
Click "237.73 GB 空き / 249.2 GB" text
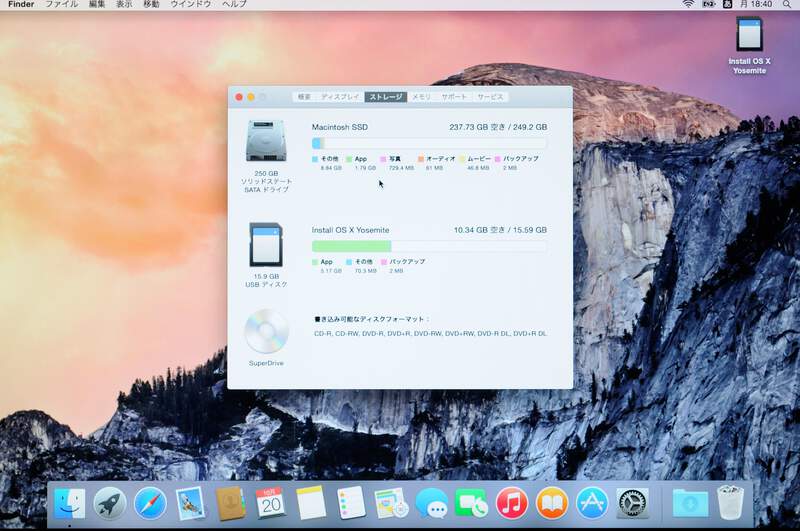[498, 127]
